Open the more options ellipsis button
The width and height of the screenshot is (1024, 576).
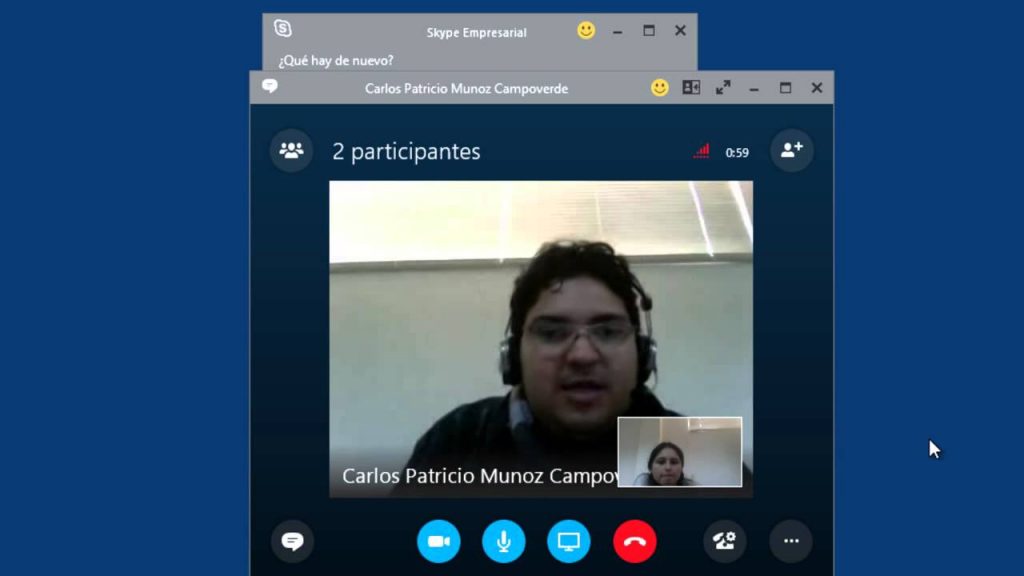(791, 541)
